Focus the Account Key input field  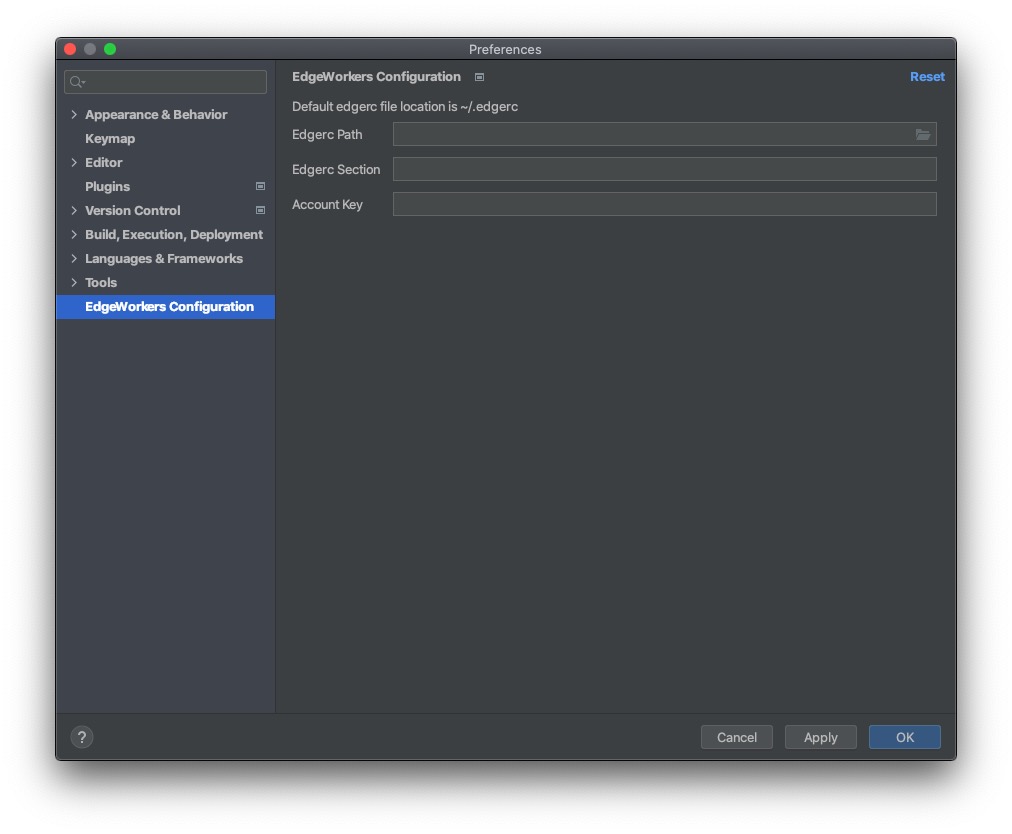click(x=665, y=204)
